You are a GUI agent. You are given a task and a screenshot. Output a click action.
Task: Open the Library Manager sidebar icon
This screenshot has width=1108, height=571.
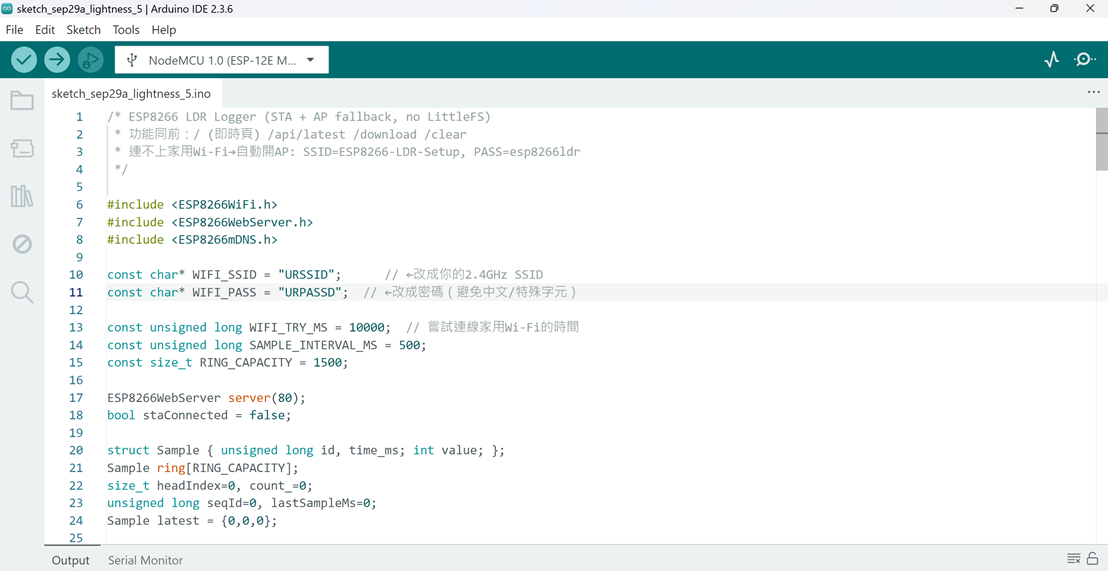pyautogui.click(x=22, y=196)
